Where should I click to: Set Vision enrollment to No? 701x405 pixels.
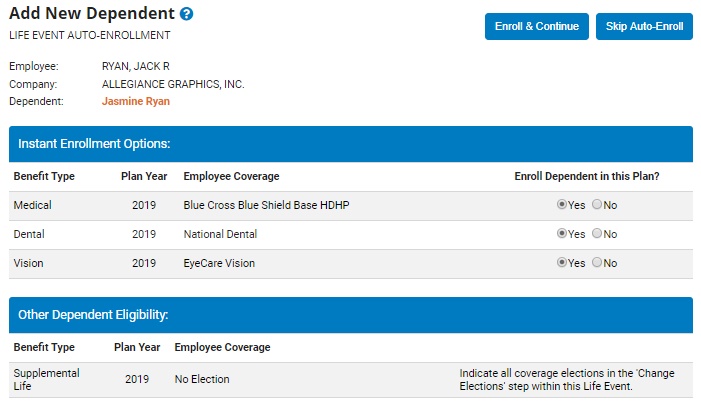598,263
